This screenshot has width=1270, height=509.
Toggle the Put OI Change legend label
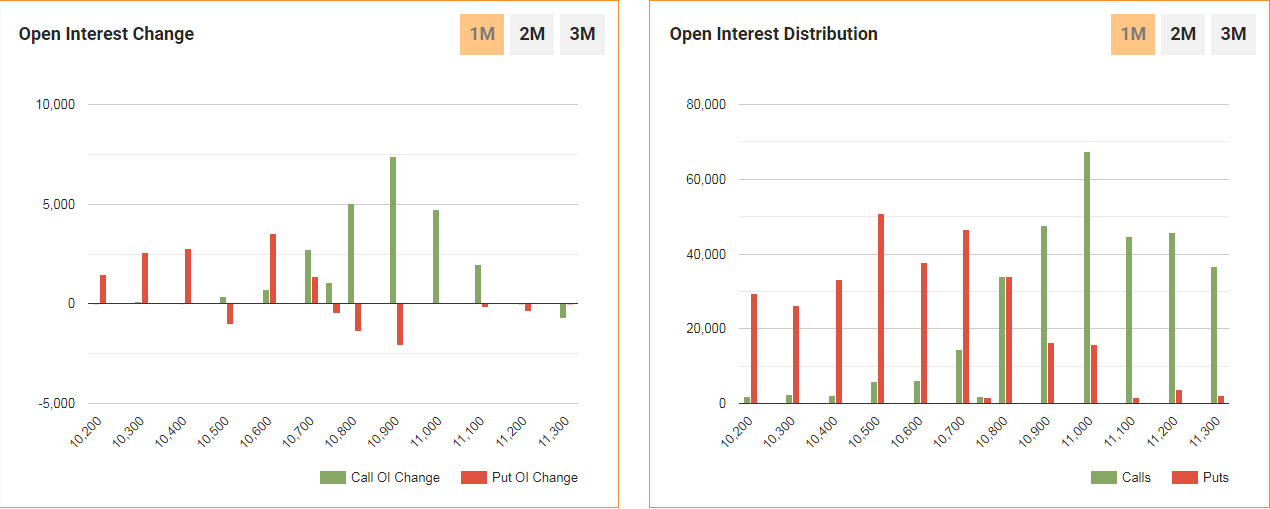tap(535, 478)
